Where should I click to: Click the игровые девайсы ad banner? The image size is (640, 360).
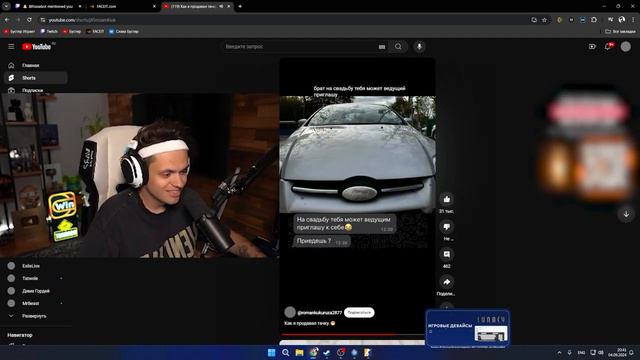click(468, 328)
